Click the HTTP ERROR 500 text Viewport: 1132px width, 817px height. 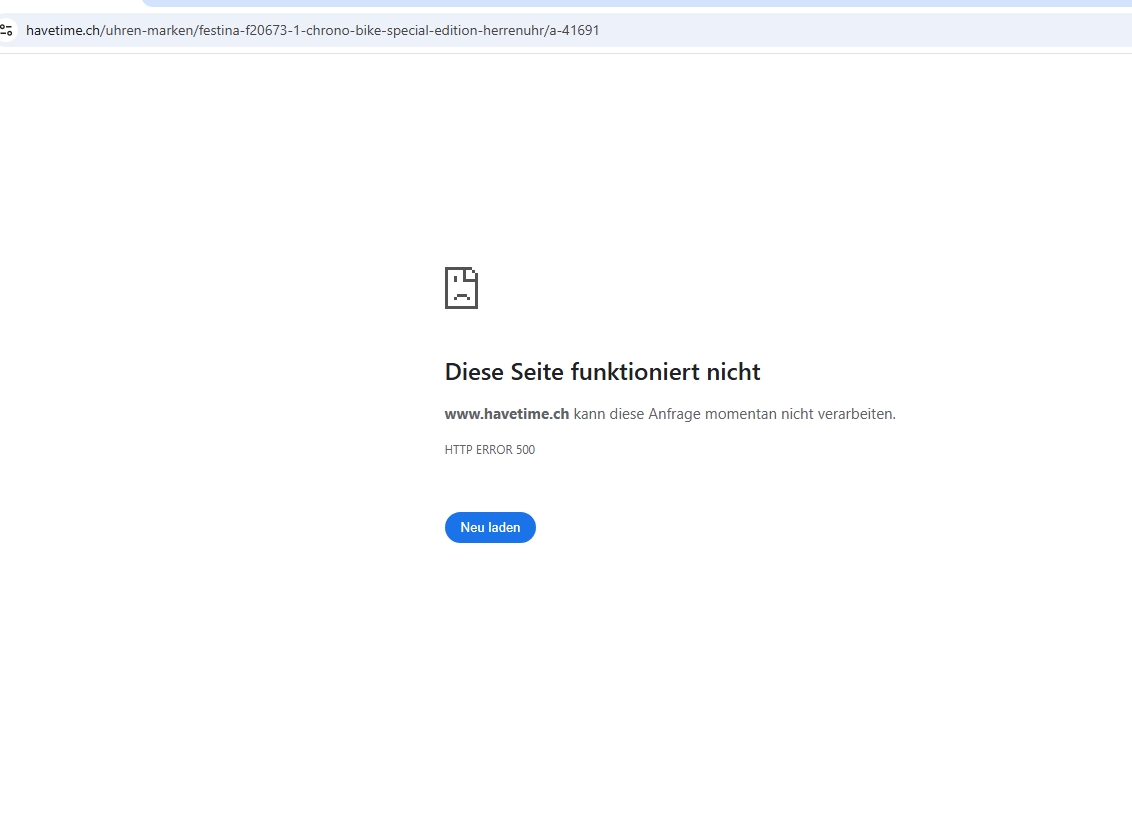pyautogui.click(x=489, y=450)
